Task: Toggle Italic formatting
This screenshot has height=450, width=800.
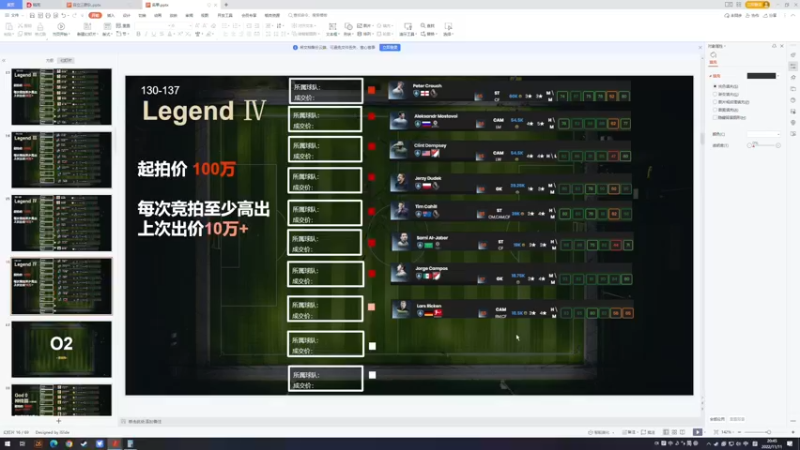Action: 146,34
